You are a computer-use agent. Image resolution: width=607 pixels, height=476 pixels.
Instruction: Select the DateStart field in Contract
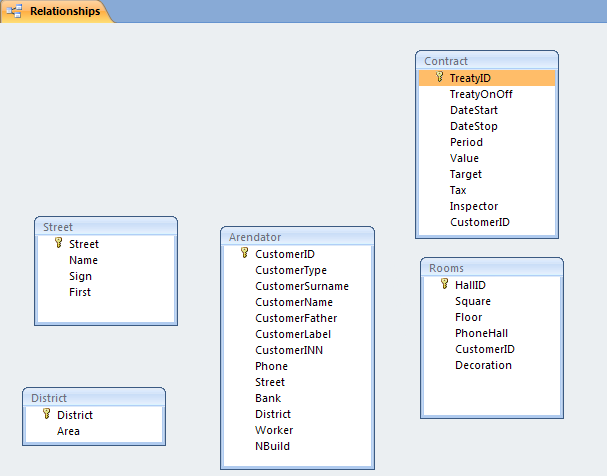[474, 110]
